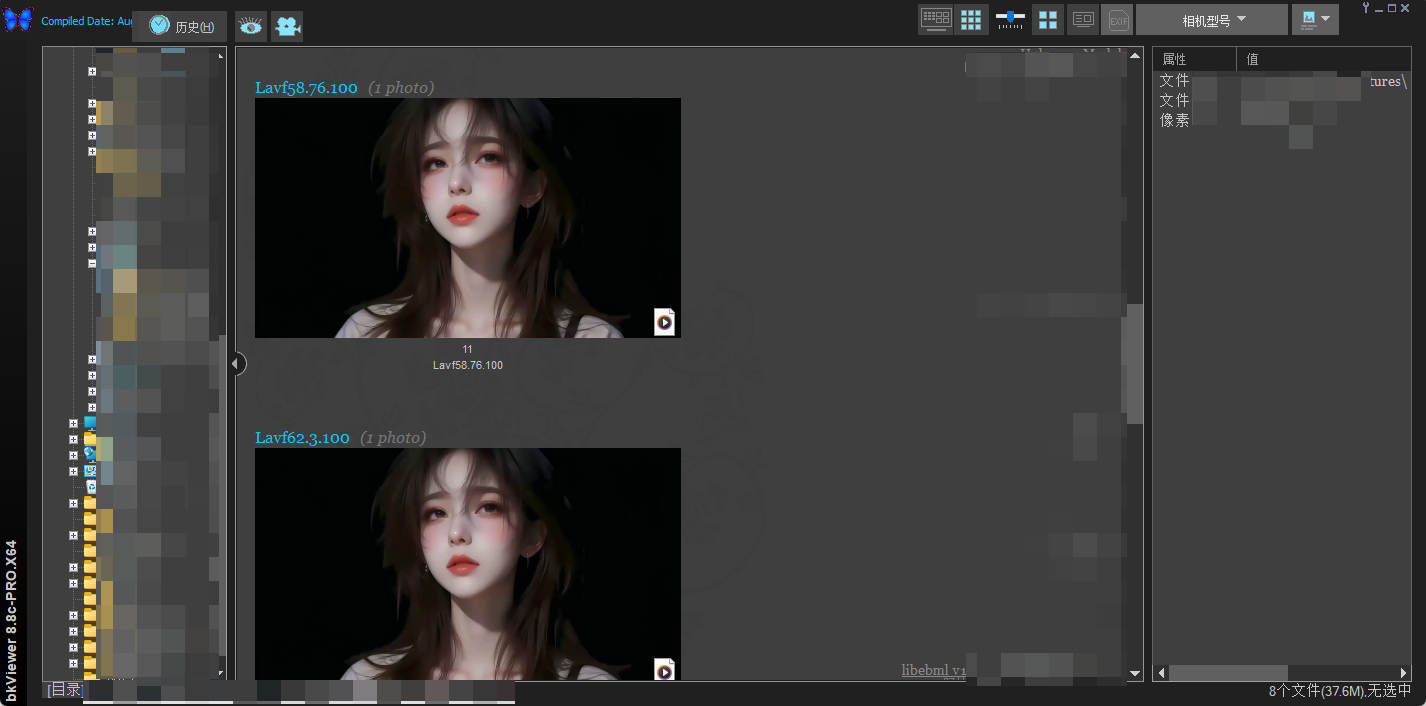Click the 属性 column header
Image resolution: width=1426 pixels, height=706 pixels.
(1194, 59)
